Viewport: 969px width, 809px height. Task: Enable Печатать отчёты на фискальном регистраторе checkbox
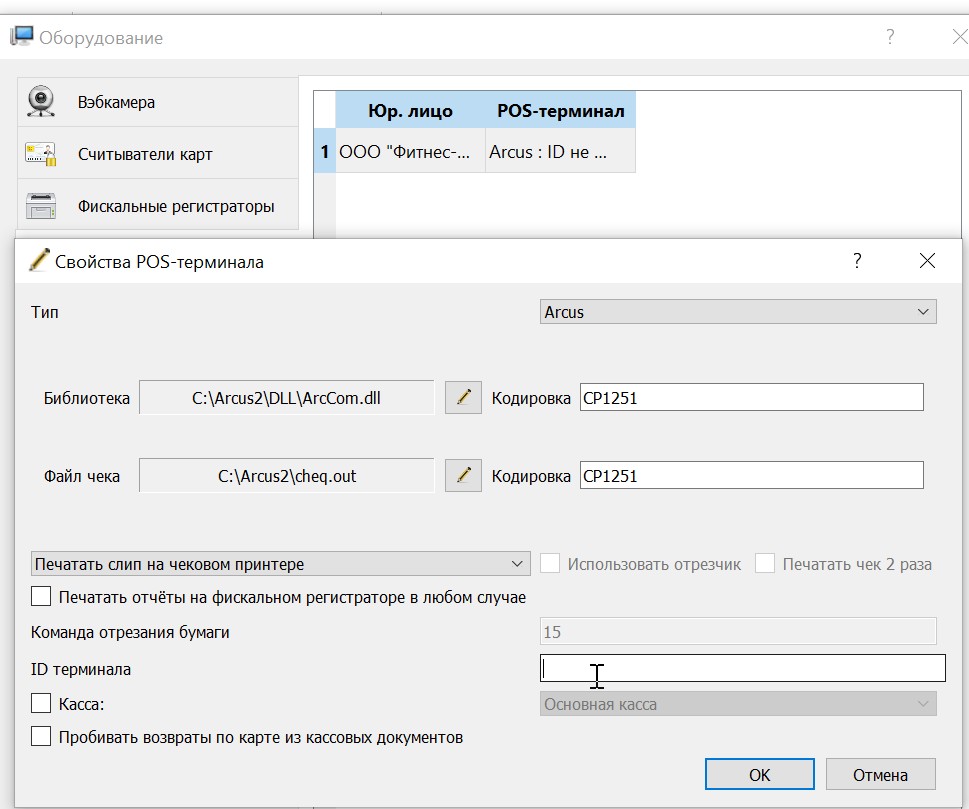41,596
